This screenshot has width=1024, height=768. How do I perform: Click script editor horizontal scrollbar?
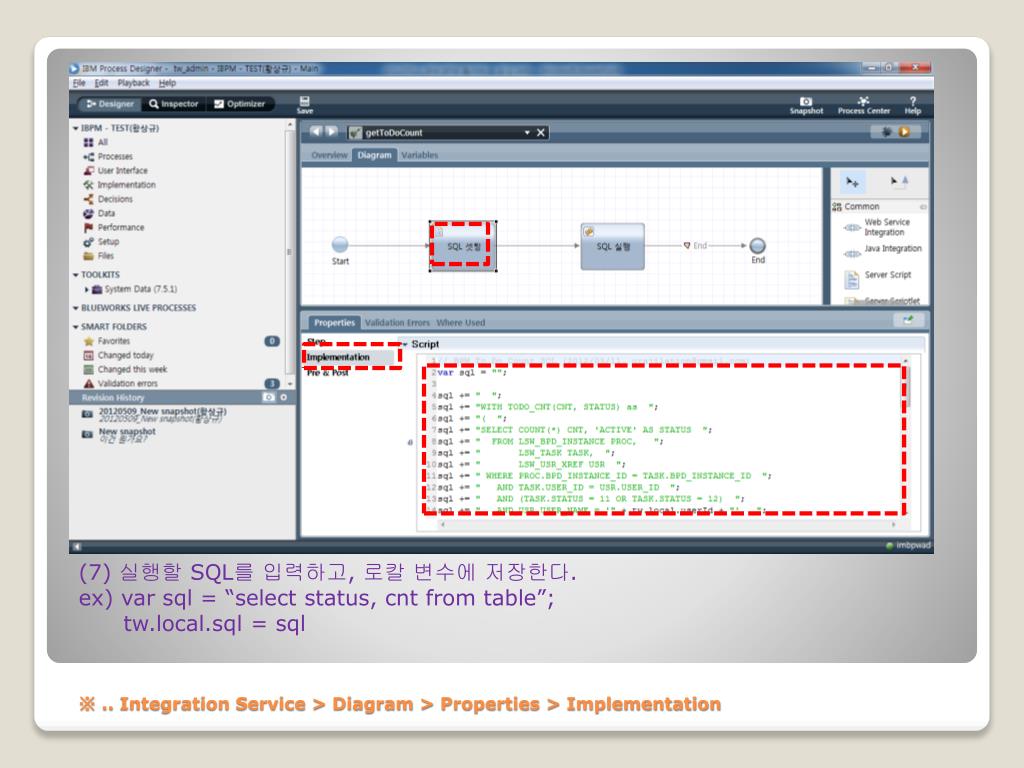(x=667, y=524)
